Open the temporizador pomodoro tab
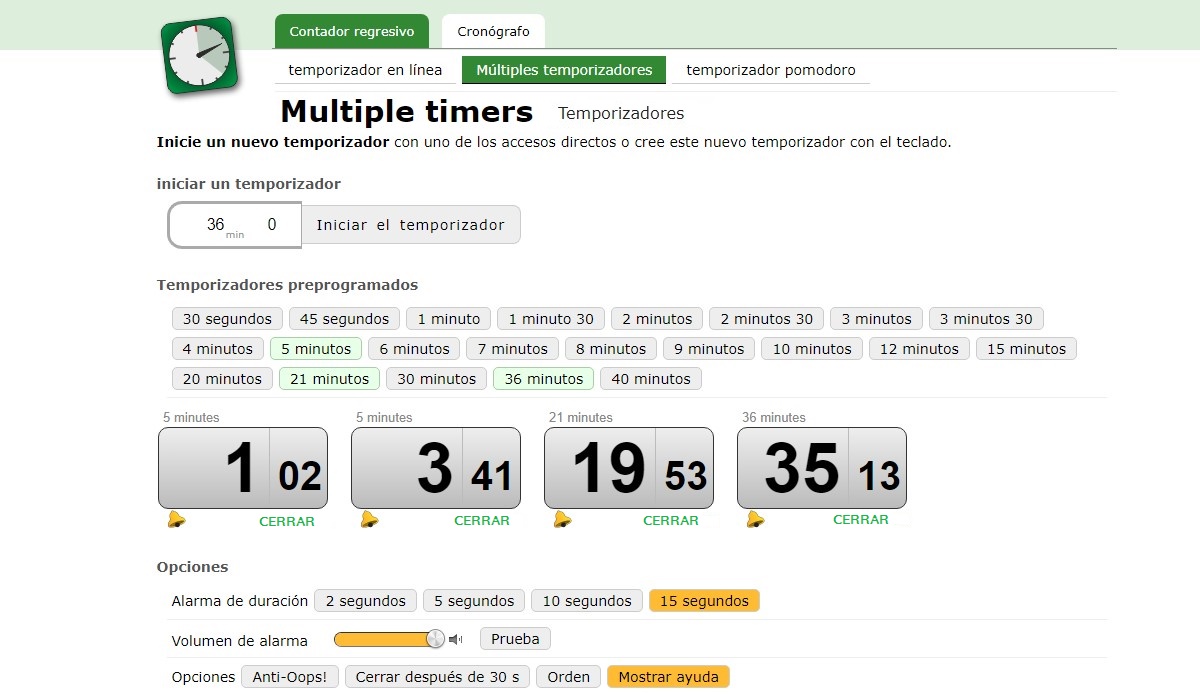Screen dimensions: 1200x695 point(771,70)
